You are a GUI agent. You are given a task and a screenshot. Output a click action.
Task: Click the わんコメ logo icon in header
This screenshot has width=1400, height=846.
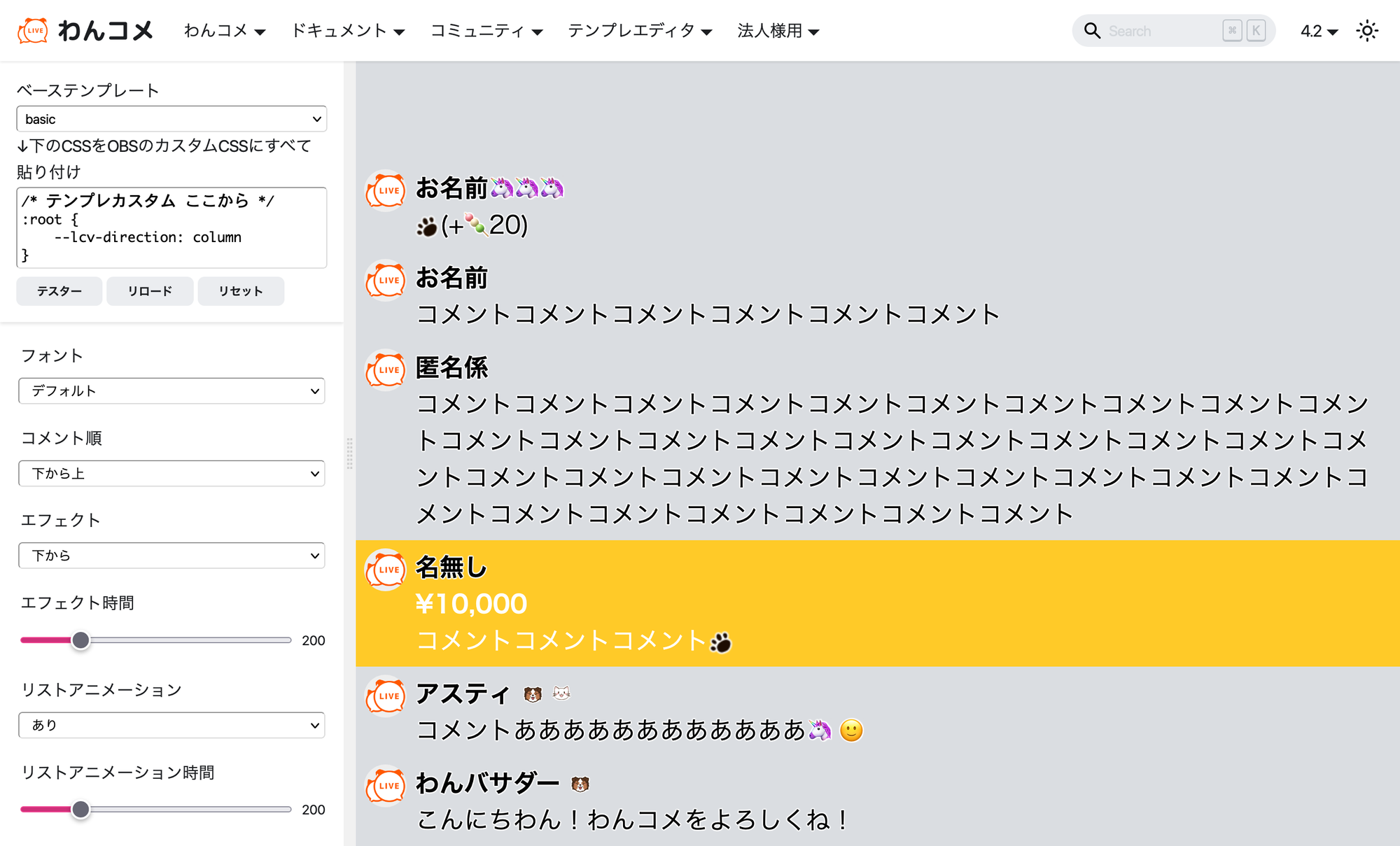coord(33,31)
